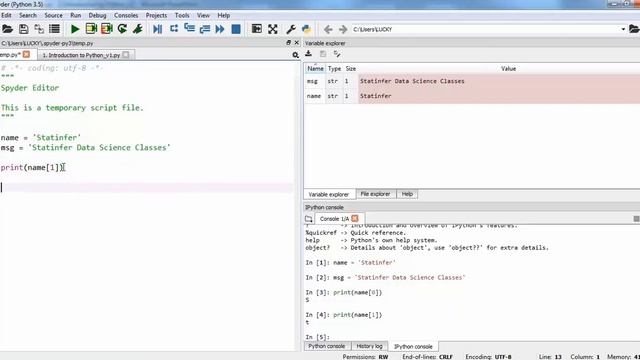Maximize the current pane icon

tap(257, 29)
